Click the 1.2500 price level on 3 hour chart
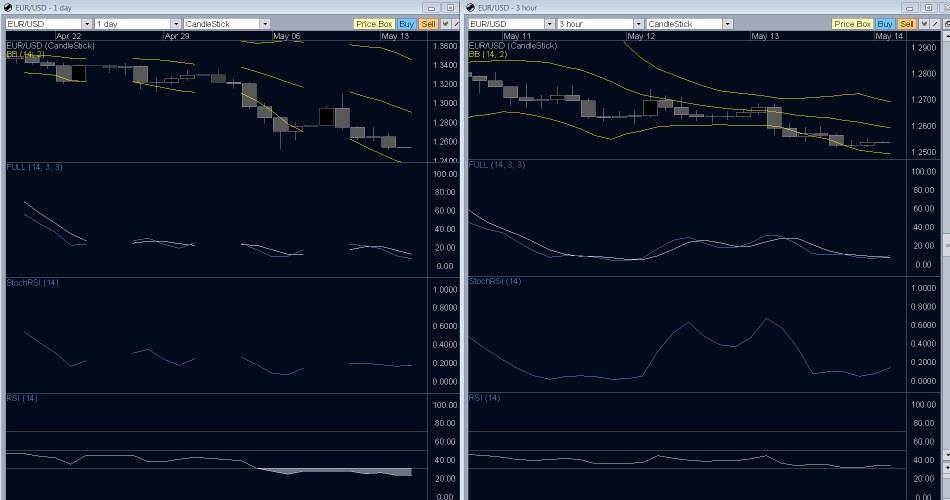This screenshot has width=950, height=500. (923, 152)
